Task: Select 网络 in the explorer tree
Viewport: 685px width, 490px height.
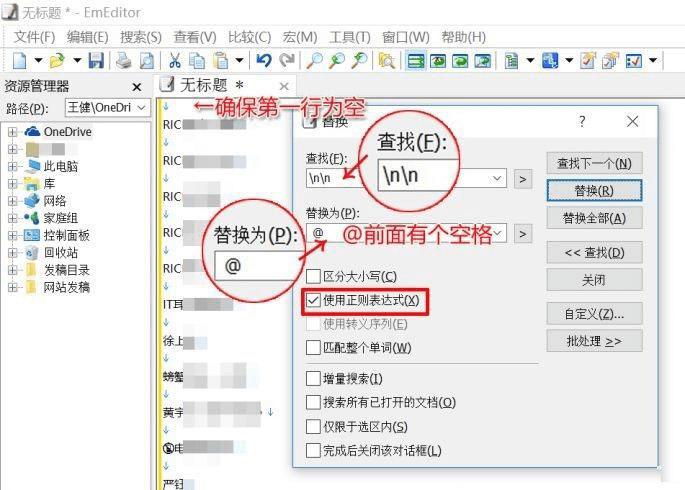Action: click(55, 201)
